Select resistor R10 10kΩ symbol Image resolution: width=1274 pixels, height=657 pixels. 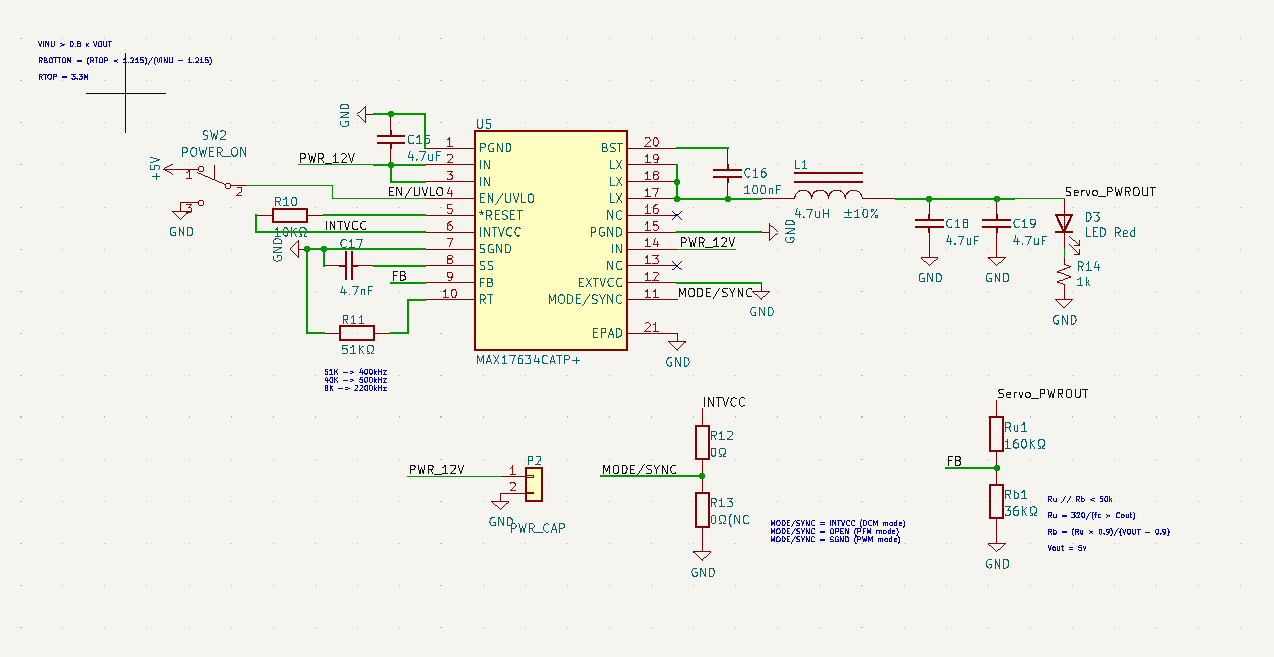[x=289, y=215]
